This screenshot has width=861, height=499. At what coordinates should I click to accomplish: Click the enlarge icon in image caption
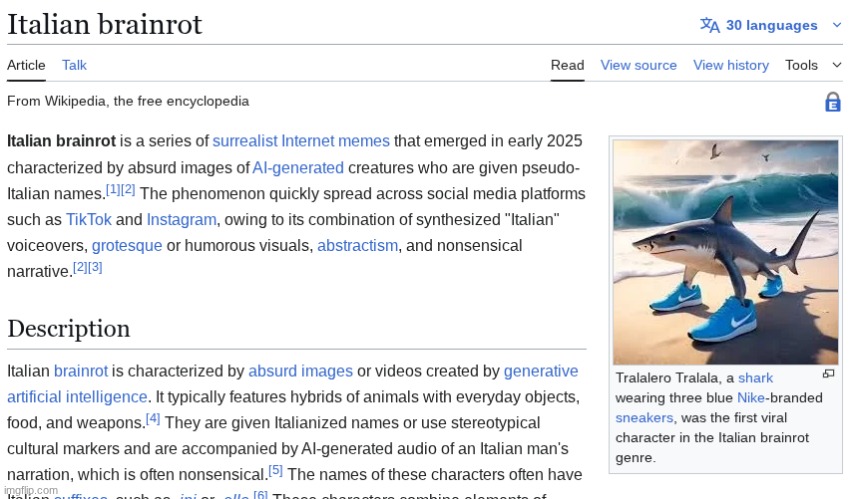[x=829, y=374]
